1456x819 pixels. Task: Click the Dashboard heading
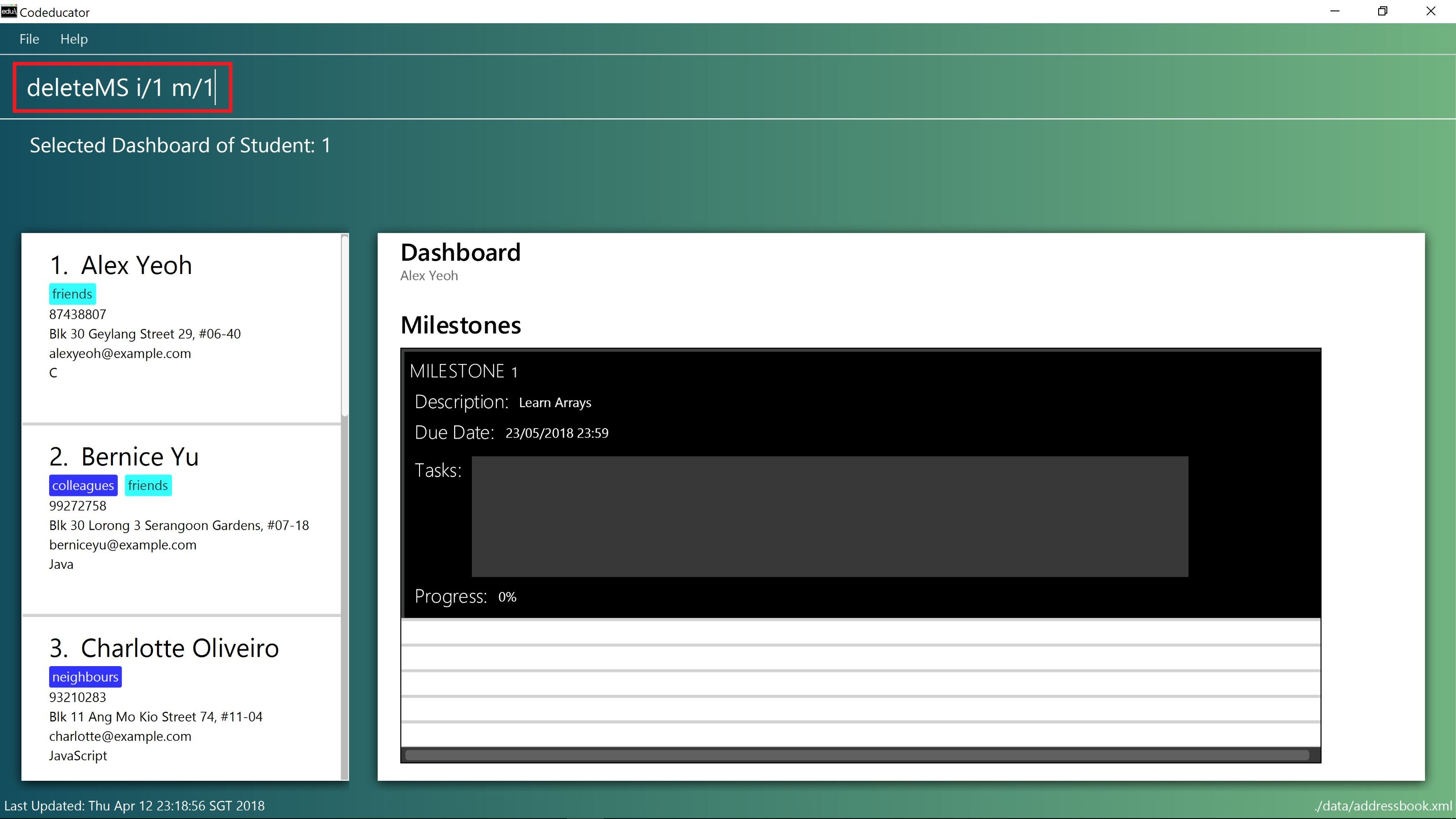click(460, 253)
